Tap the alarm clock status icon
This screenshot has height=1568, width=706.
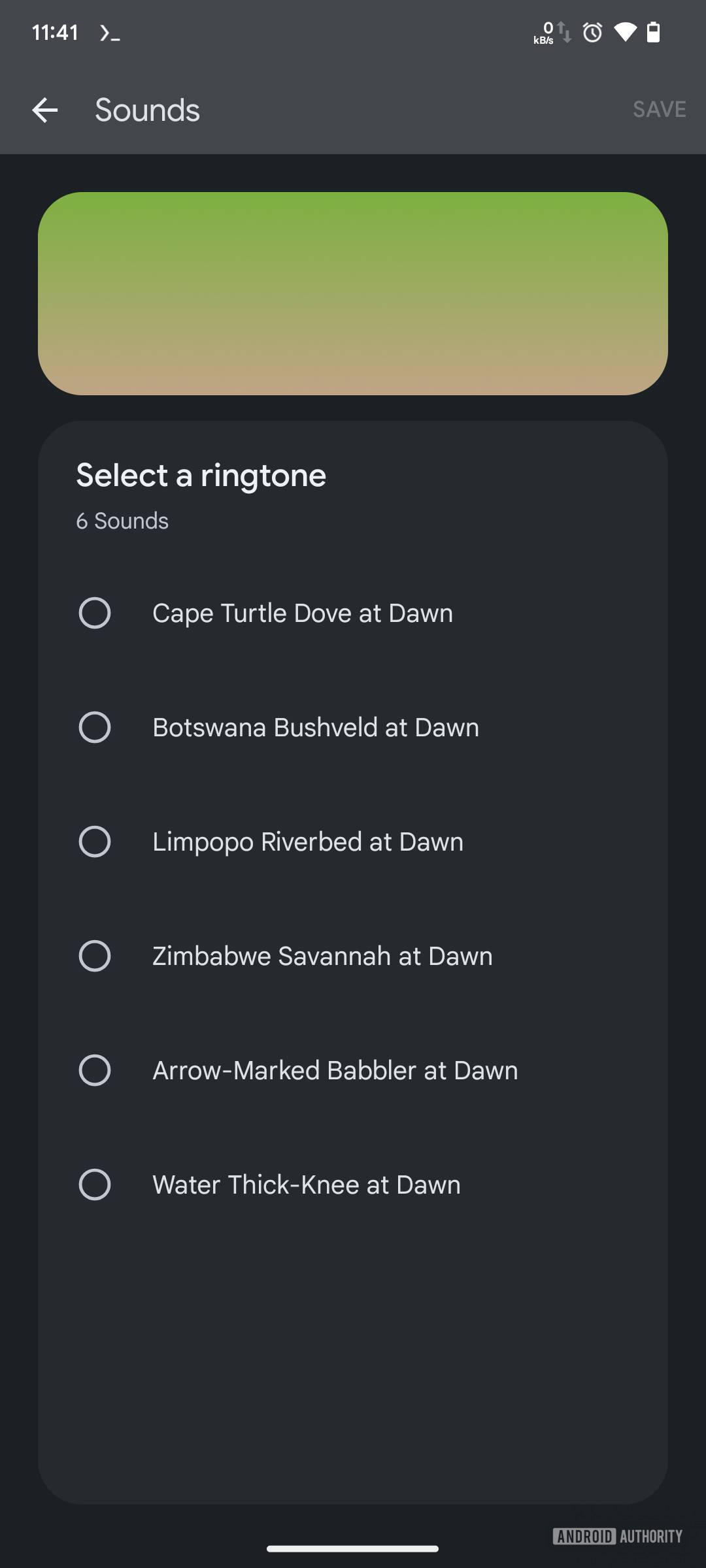(x=592, y=32)
